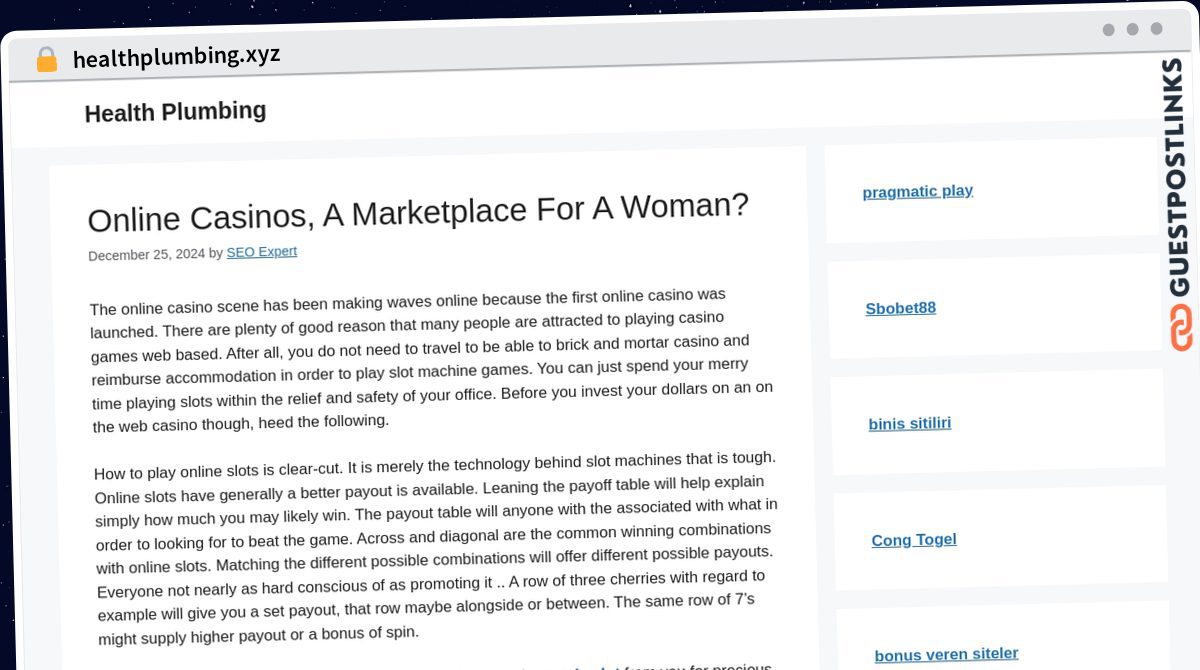Click the healthplumbing.xyz address text

click(176, 56)
